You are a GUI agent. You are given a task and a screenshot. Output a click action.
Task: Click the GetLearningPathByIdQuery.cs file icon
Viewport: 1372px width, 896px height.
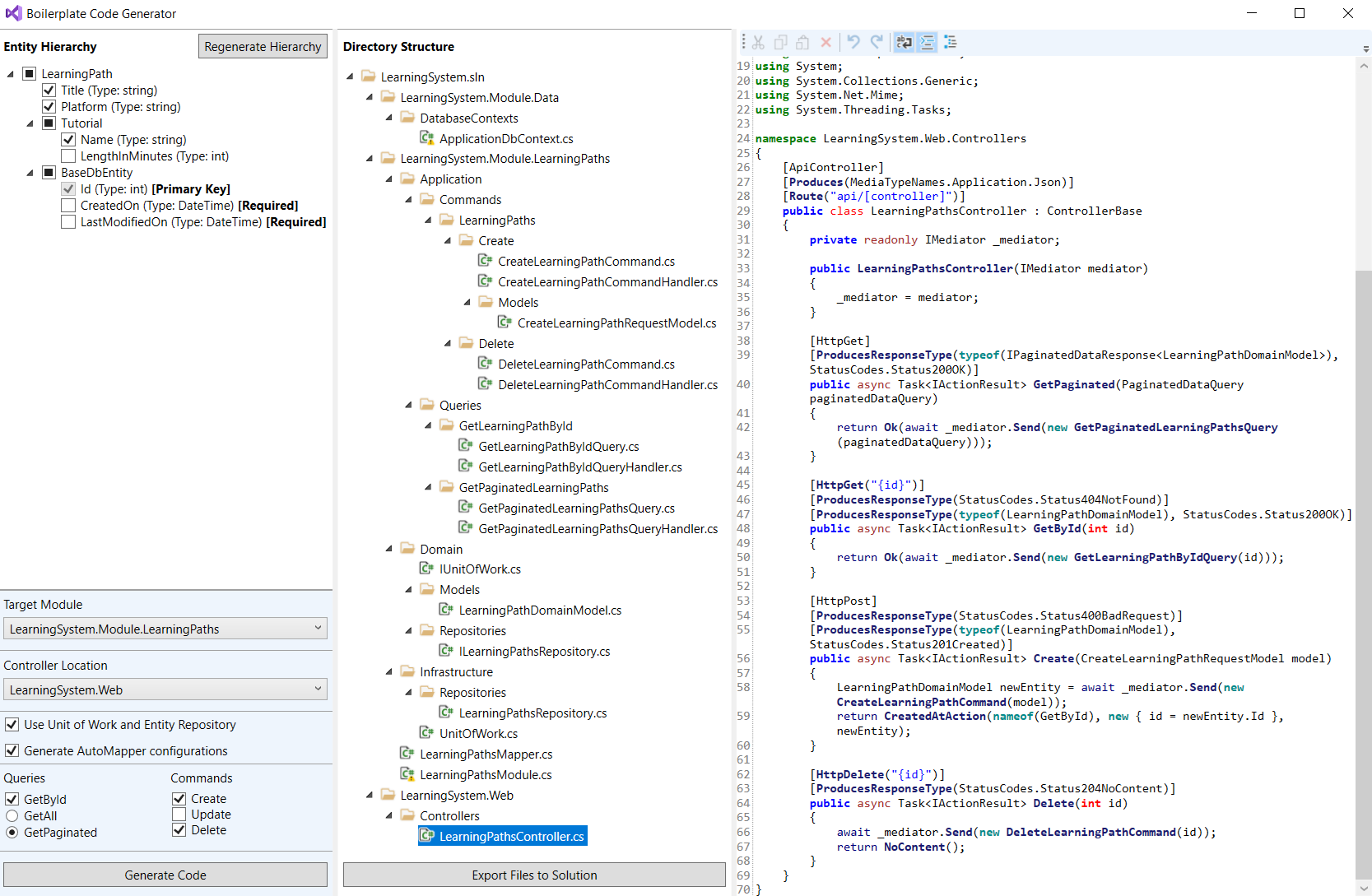coord(465,446)
